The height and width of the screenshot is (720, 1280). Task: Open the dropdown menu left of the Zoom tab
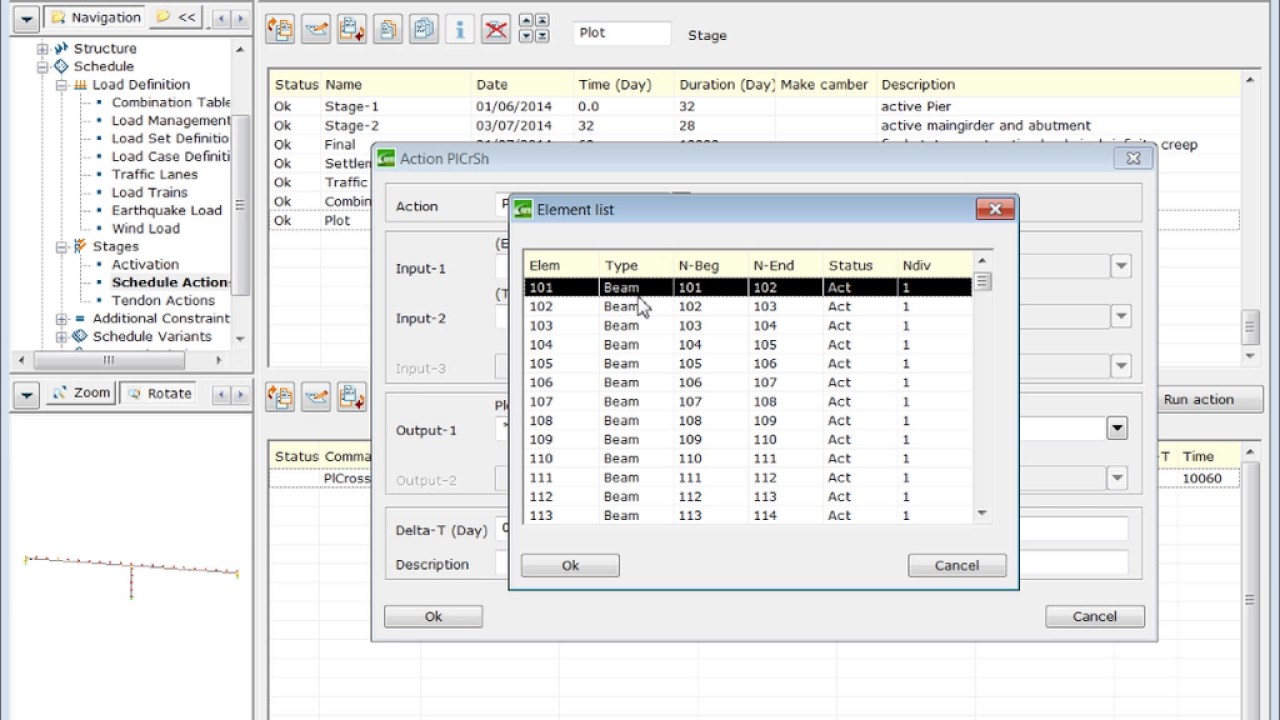[x=27, y=394]
